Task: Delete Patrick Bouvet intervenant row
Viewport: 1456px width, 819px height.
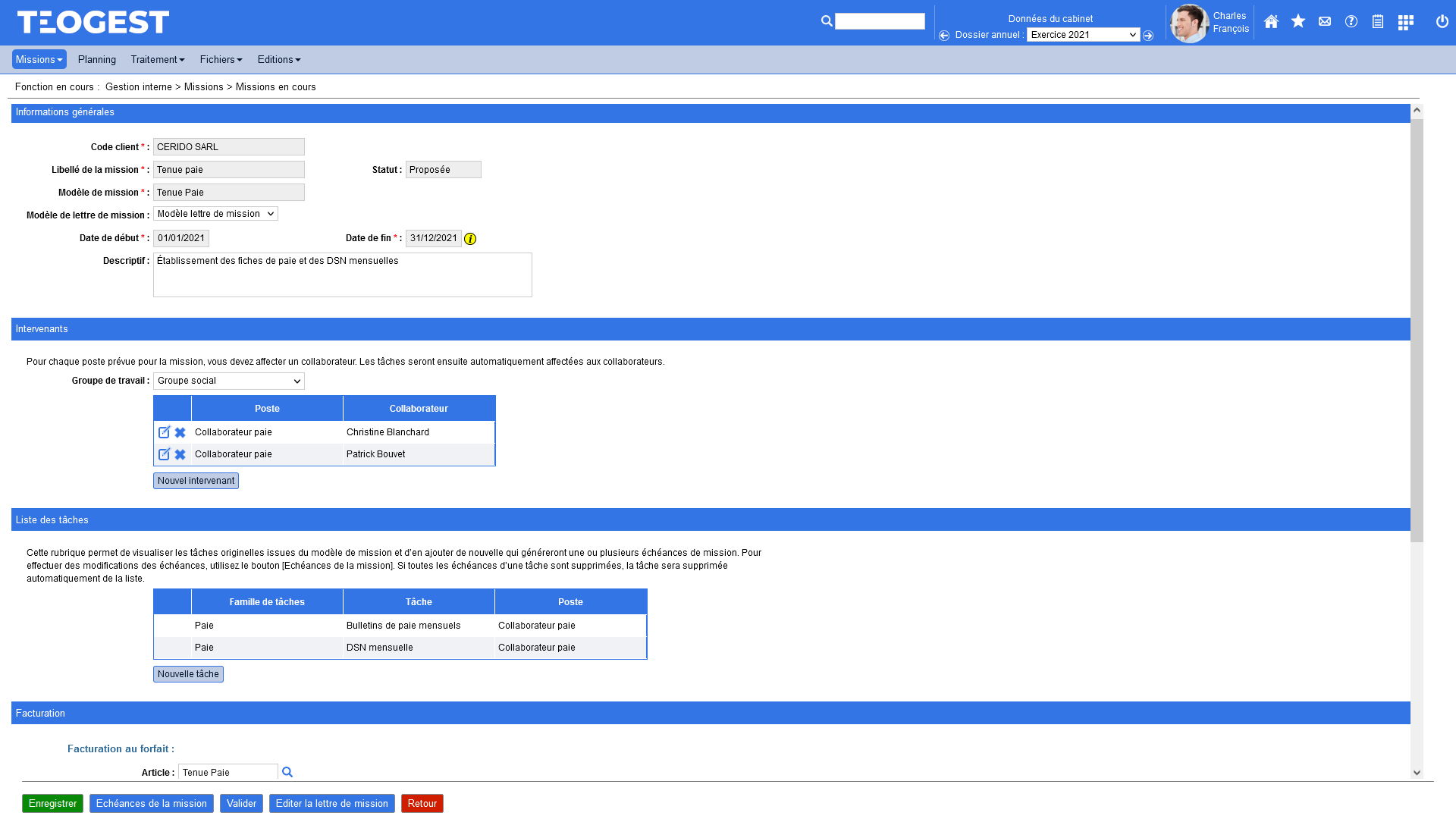Action: [x=180, y=455]
